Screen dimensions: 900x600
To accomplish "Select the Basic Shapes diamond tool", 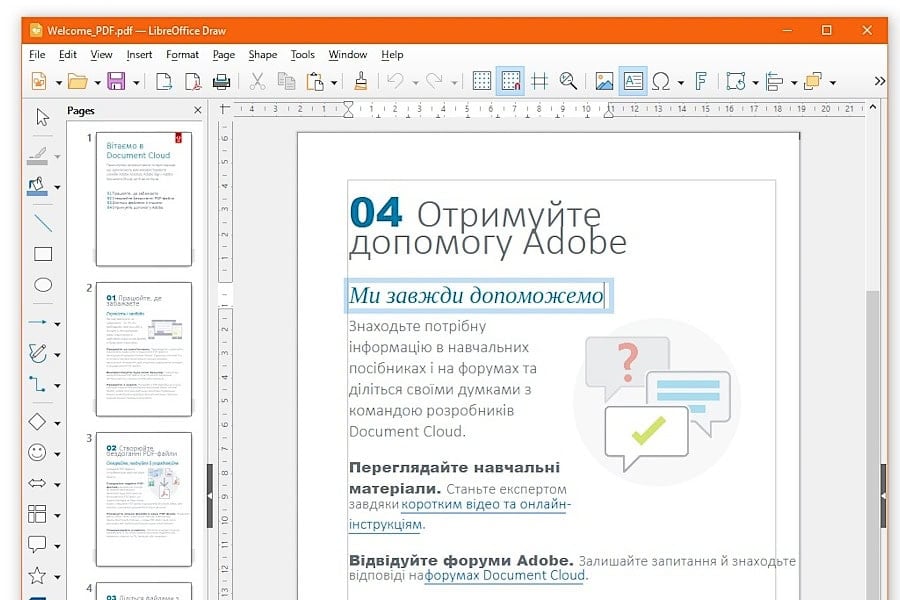I will click(37, 422).
